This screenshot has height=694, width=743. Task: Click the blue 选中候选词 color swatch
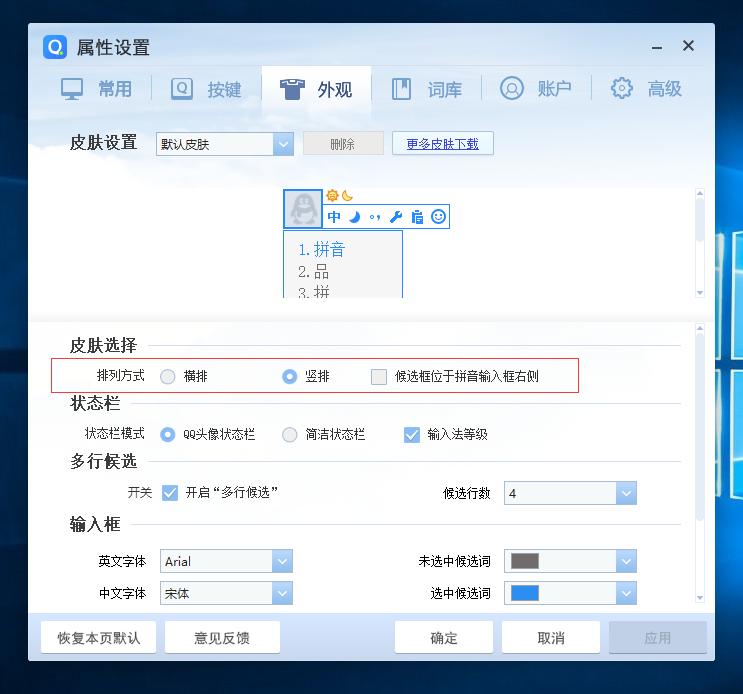point(525,593)
